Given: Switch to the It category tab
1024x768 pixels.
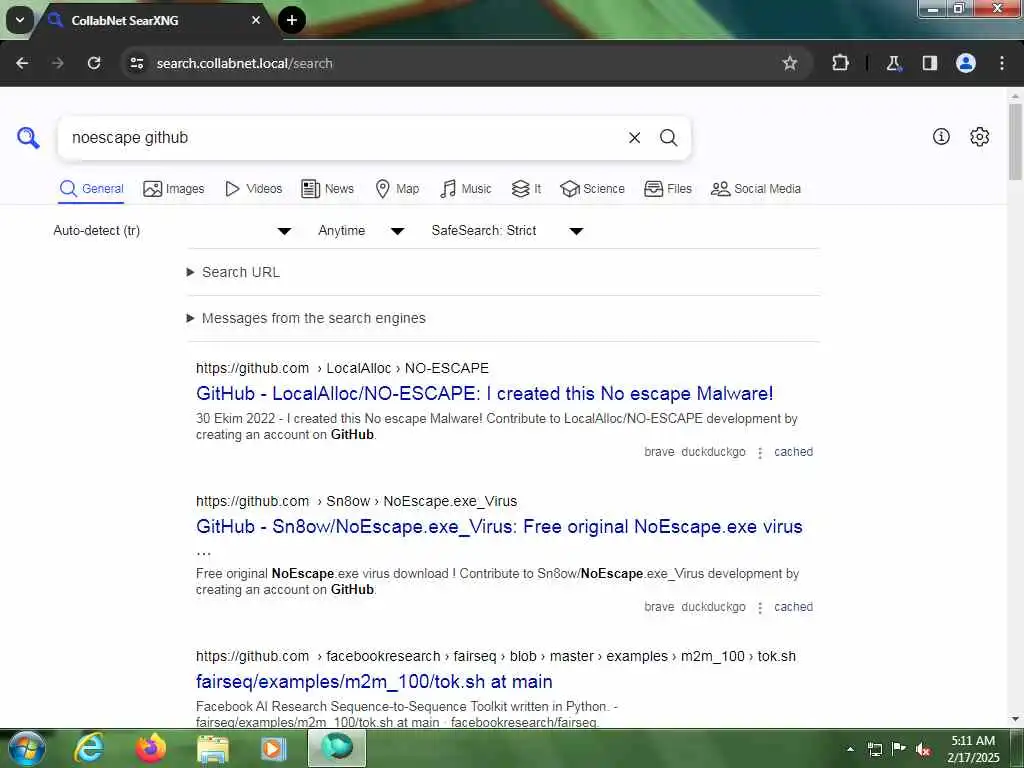Looking at the screenshot, I should (x=526, y=189).
